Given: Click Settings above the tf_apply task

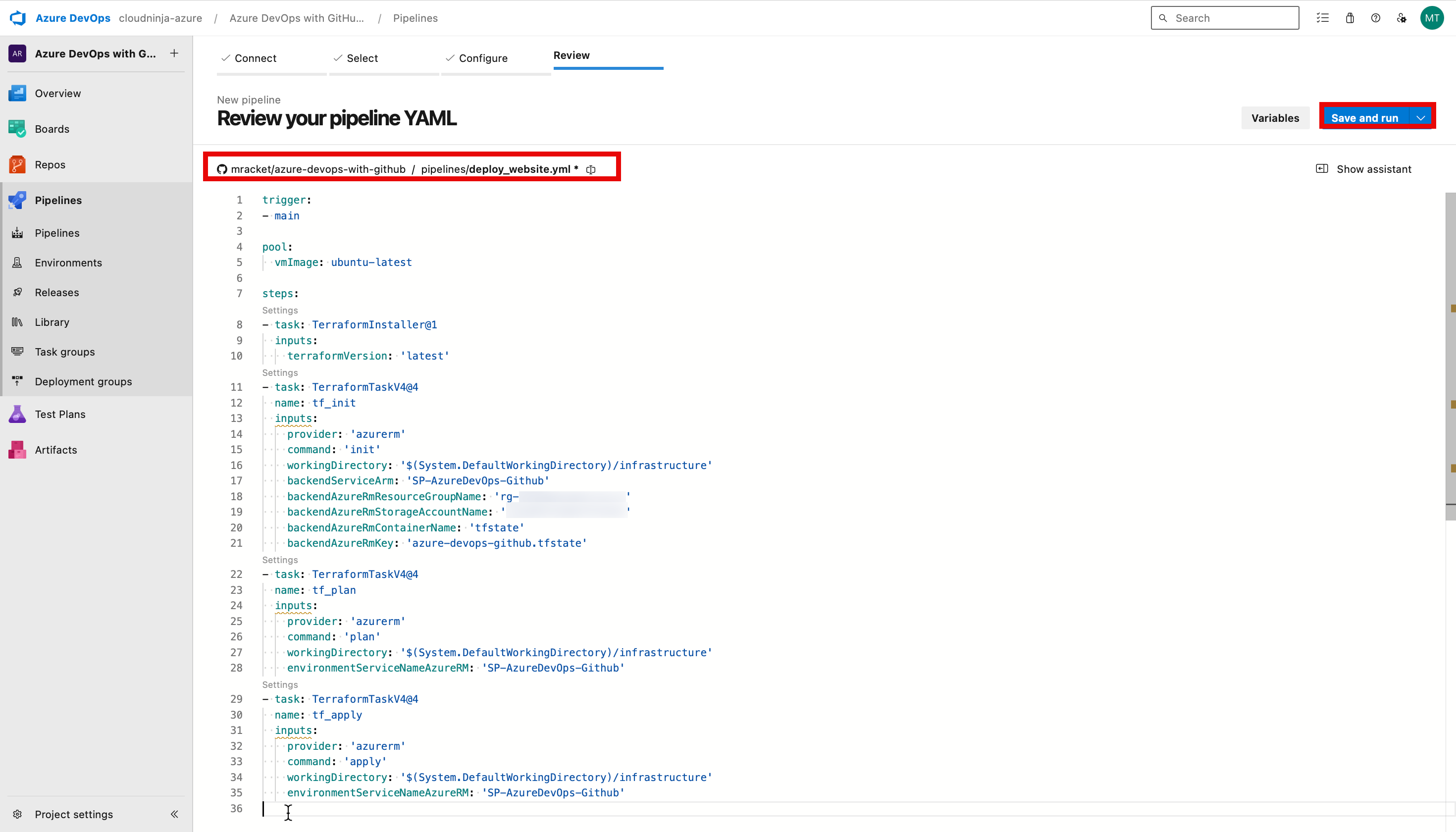Looking at the screenshot, I should coord(280,684).
